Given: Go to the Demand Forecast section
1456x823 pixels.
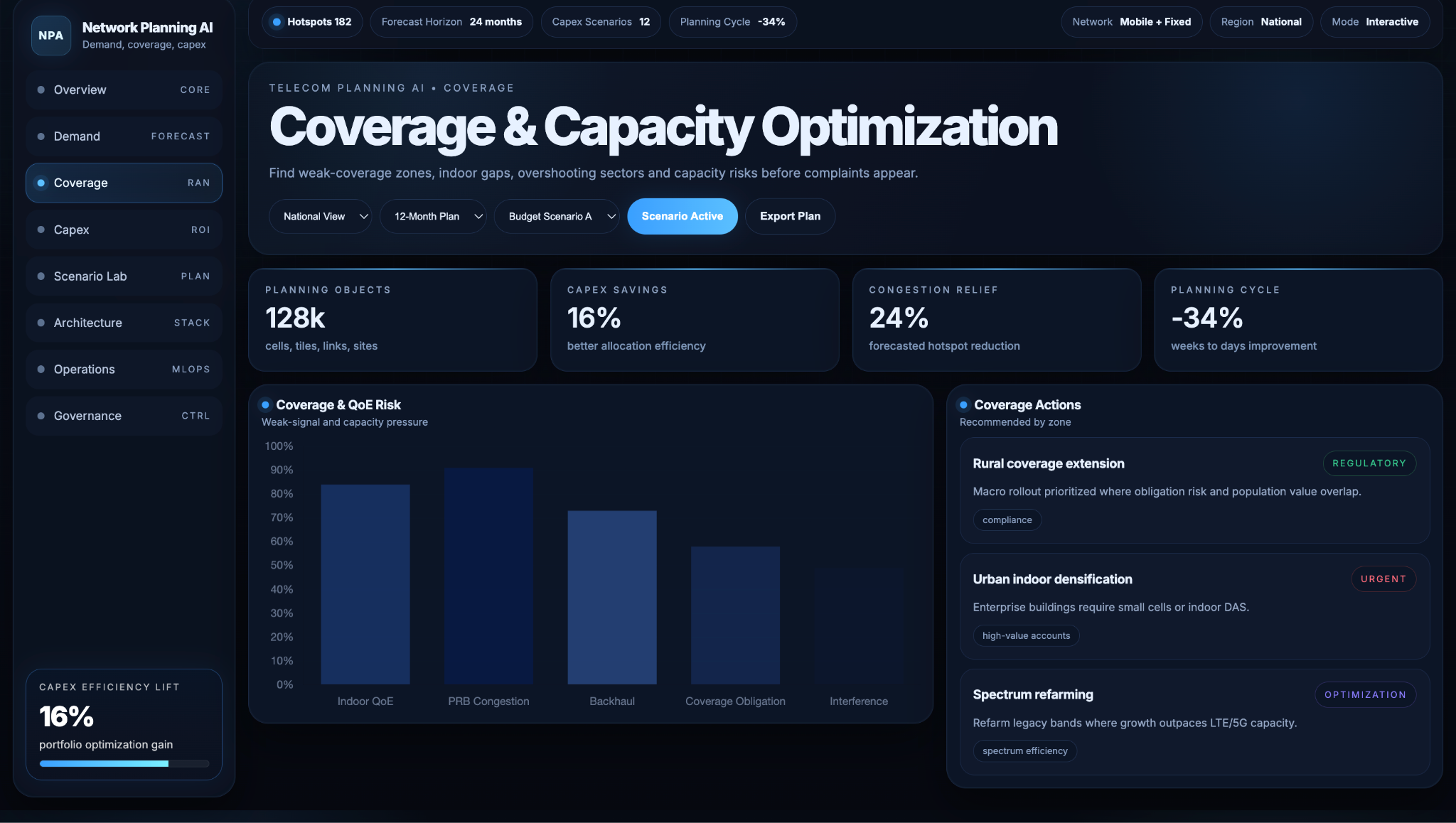Looking at the screenshot, I should click(124, 136).
